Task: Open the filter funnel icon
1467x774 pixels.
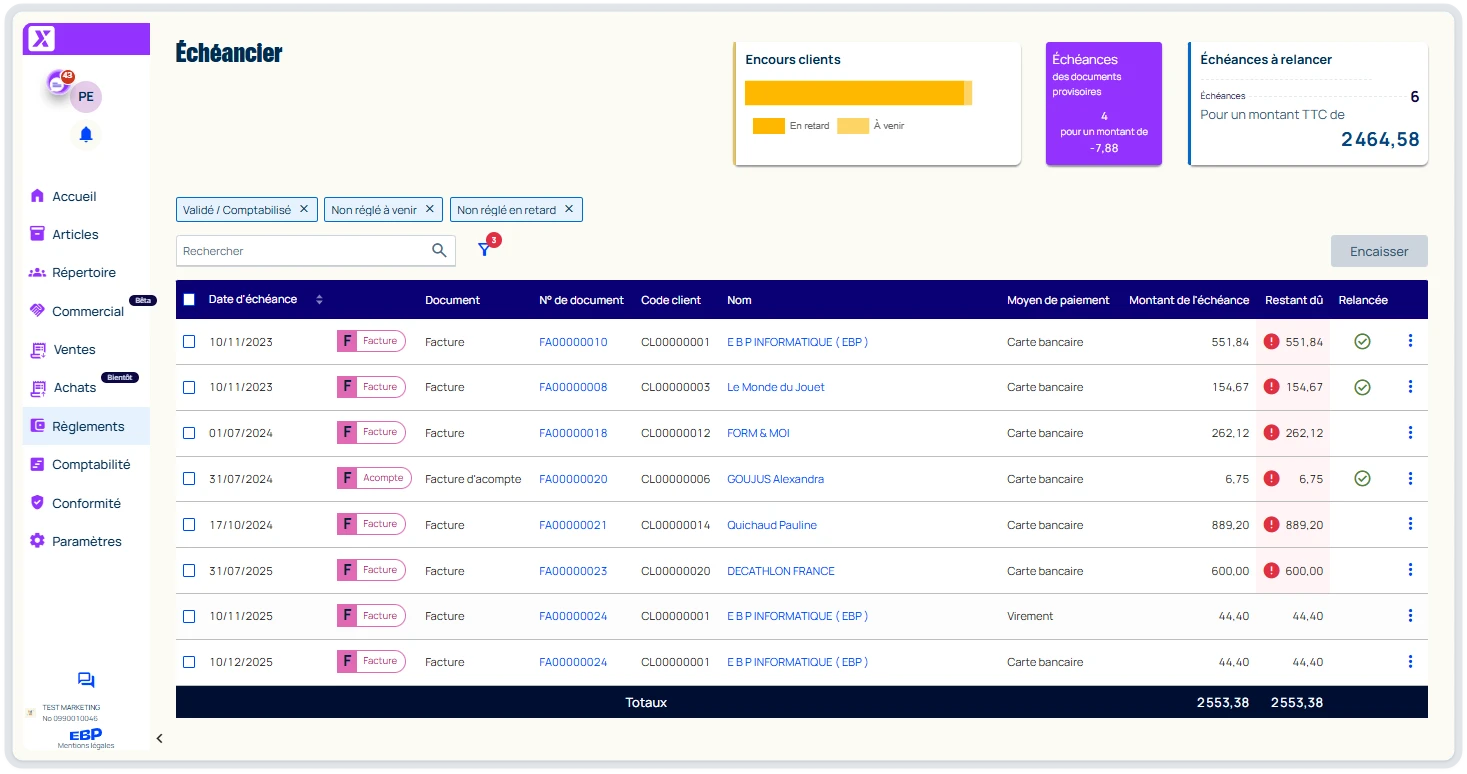Action: point(484,250)
